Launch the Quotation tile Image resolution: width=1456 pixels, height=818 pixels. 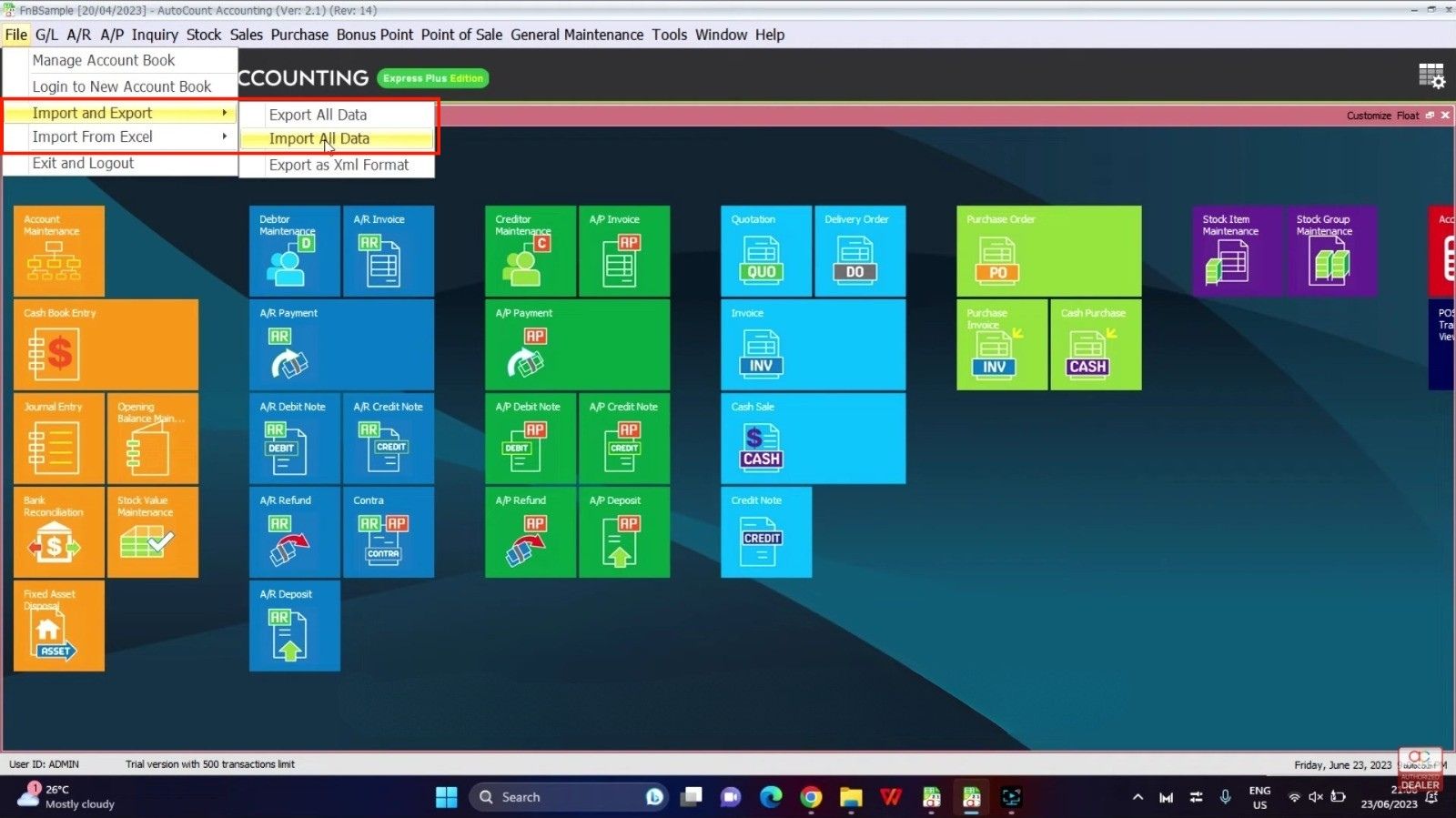(x=765, y=251)
